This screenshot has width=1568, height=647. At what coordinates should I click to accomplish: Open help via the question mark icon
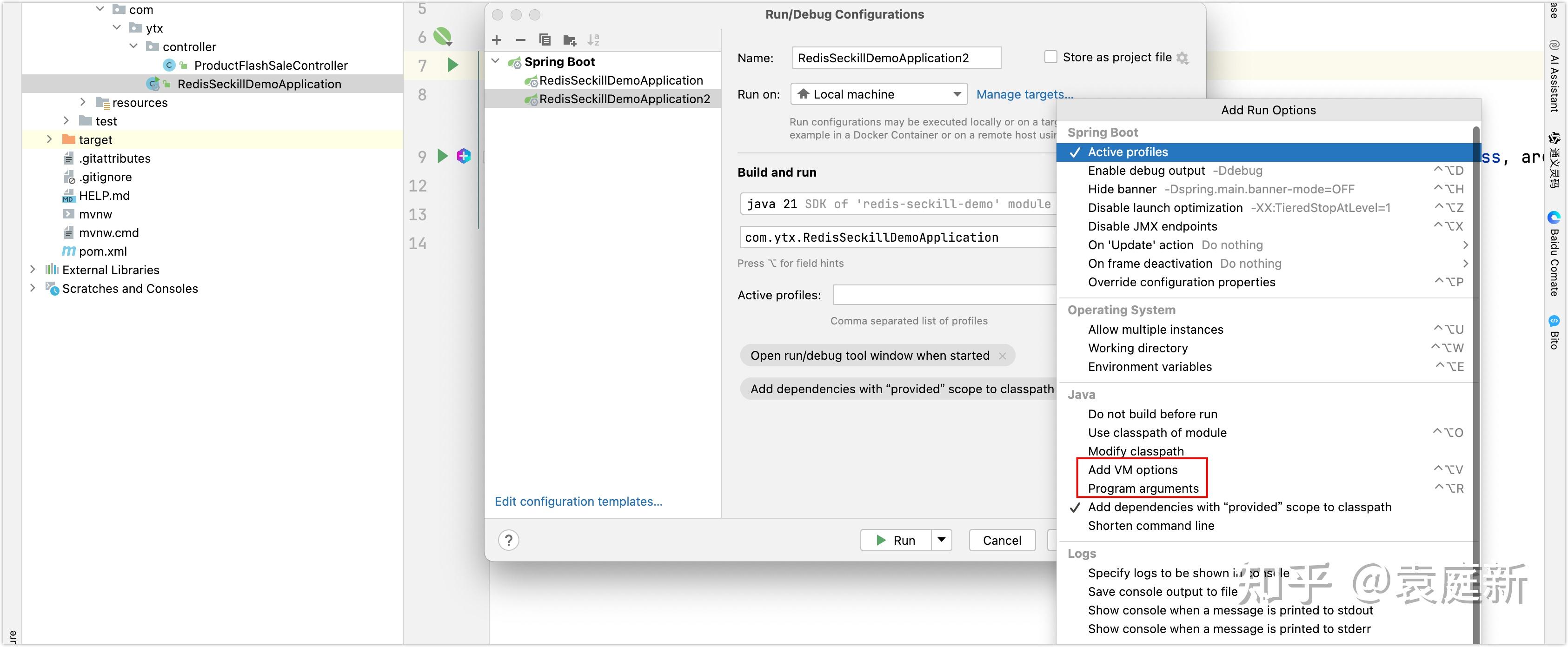click(x=509, y=540)
